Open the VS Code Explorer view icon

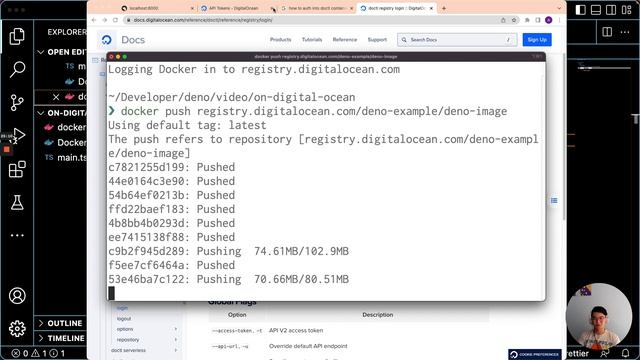coord(17,36)
